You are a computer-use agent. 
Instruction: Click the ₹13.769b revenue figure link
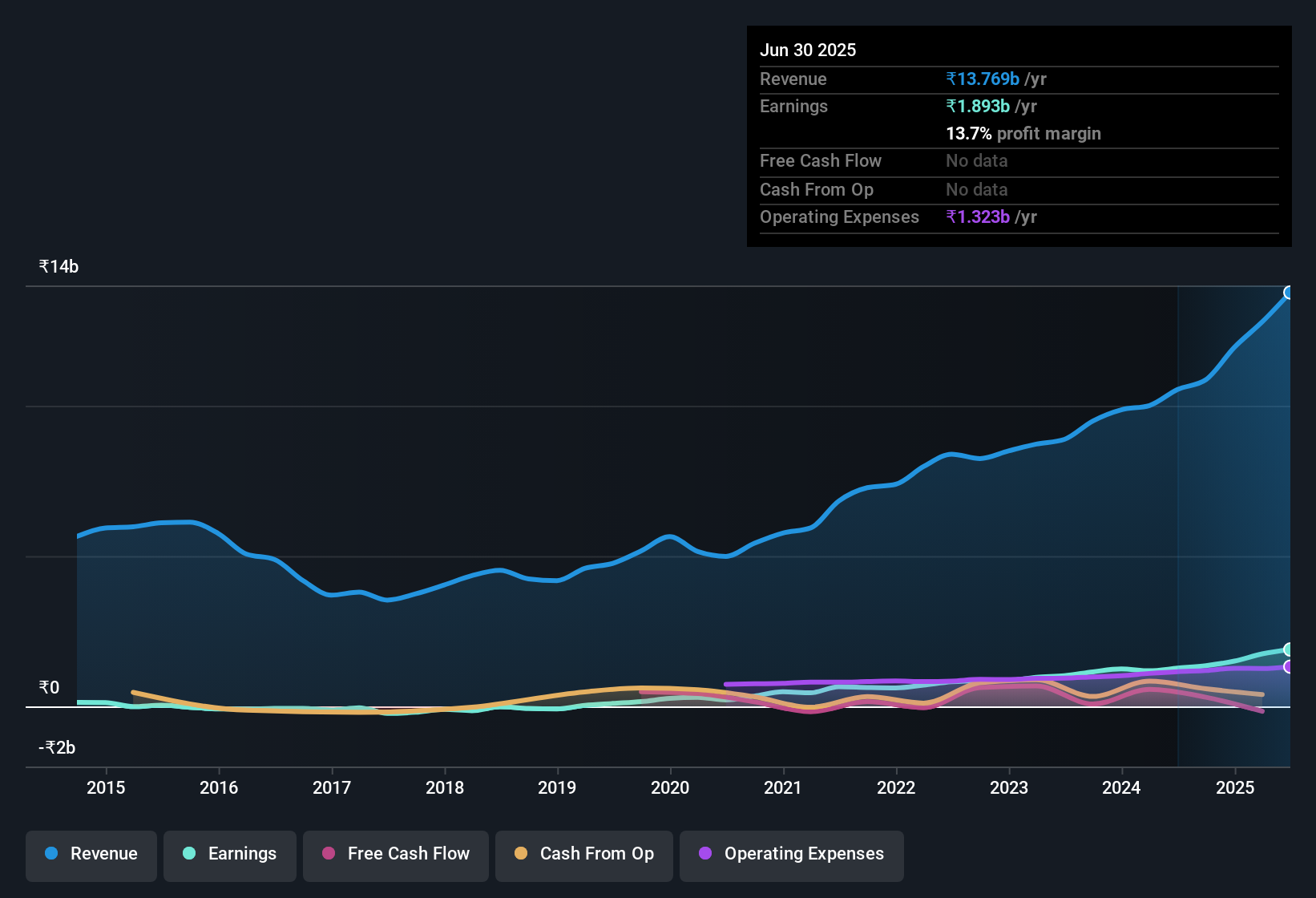tap(983, 79)
